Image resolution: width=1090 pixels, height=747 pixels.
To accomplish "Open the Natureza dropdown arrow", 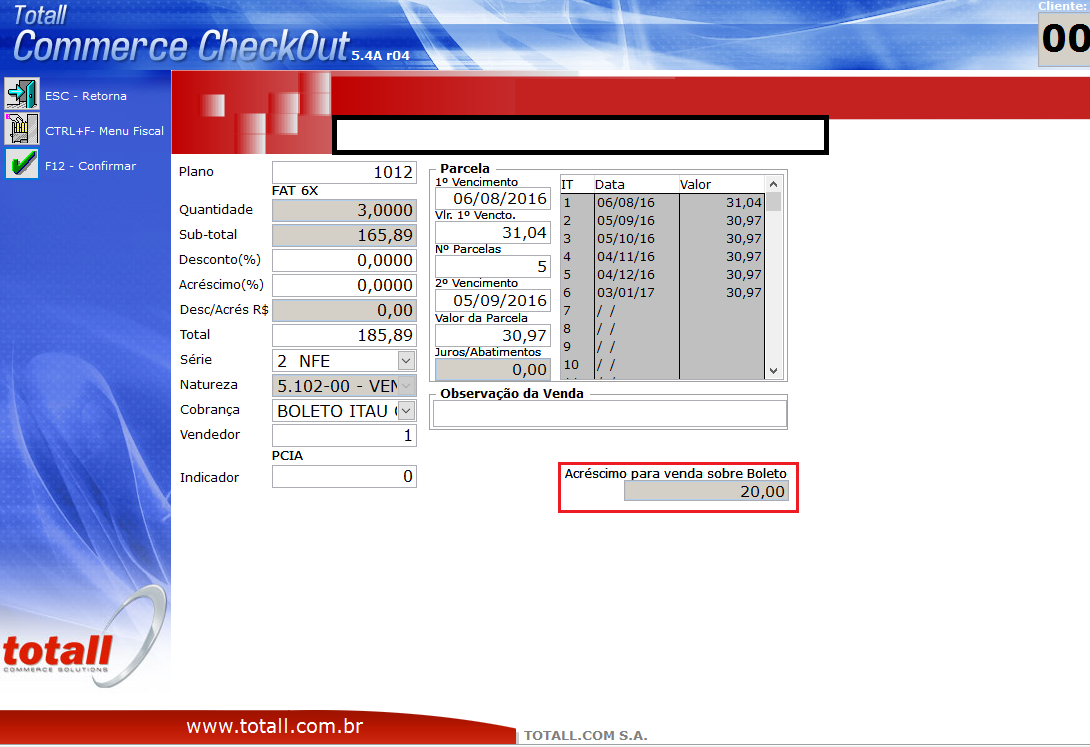I will tap(406, 385).
